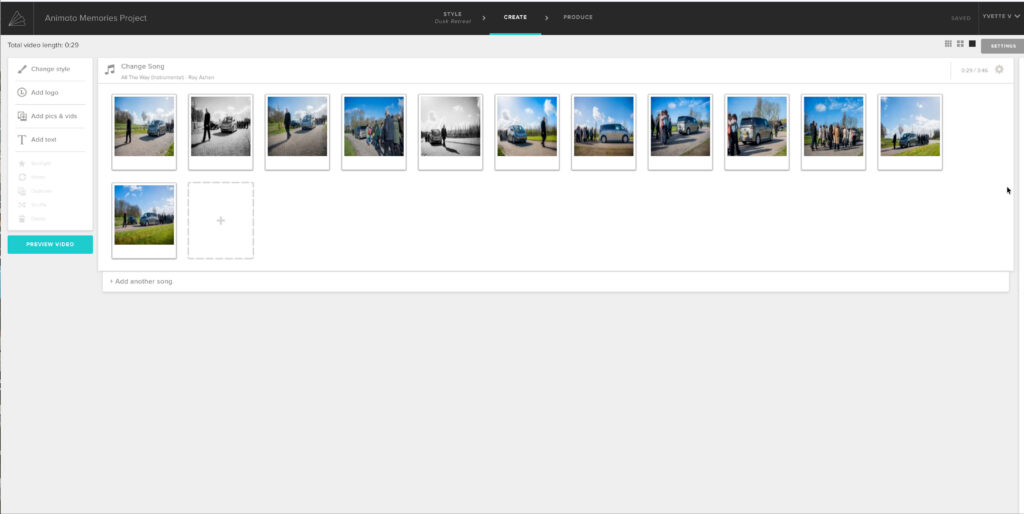Click the Animoto Memories Project title
The width and height of the screenshot is (1024, 514).
tap(95, 18)
